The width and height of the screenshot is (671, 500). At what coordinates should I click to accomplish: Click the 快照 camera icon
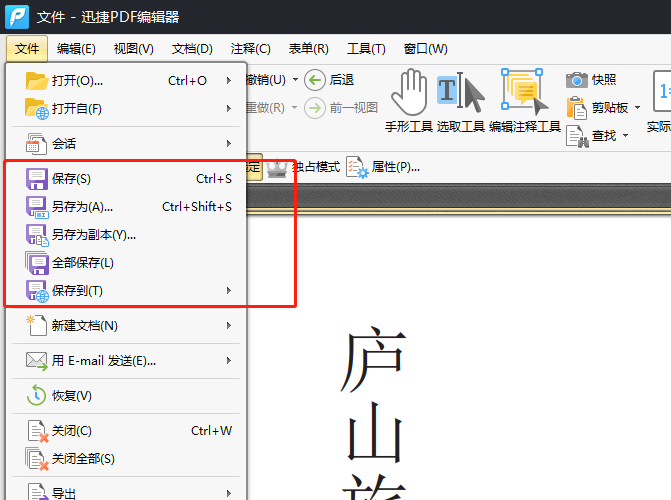pos(576,80)
